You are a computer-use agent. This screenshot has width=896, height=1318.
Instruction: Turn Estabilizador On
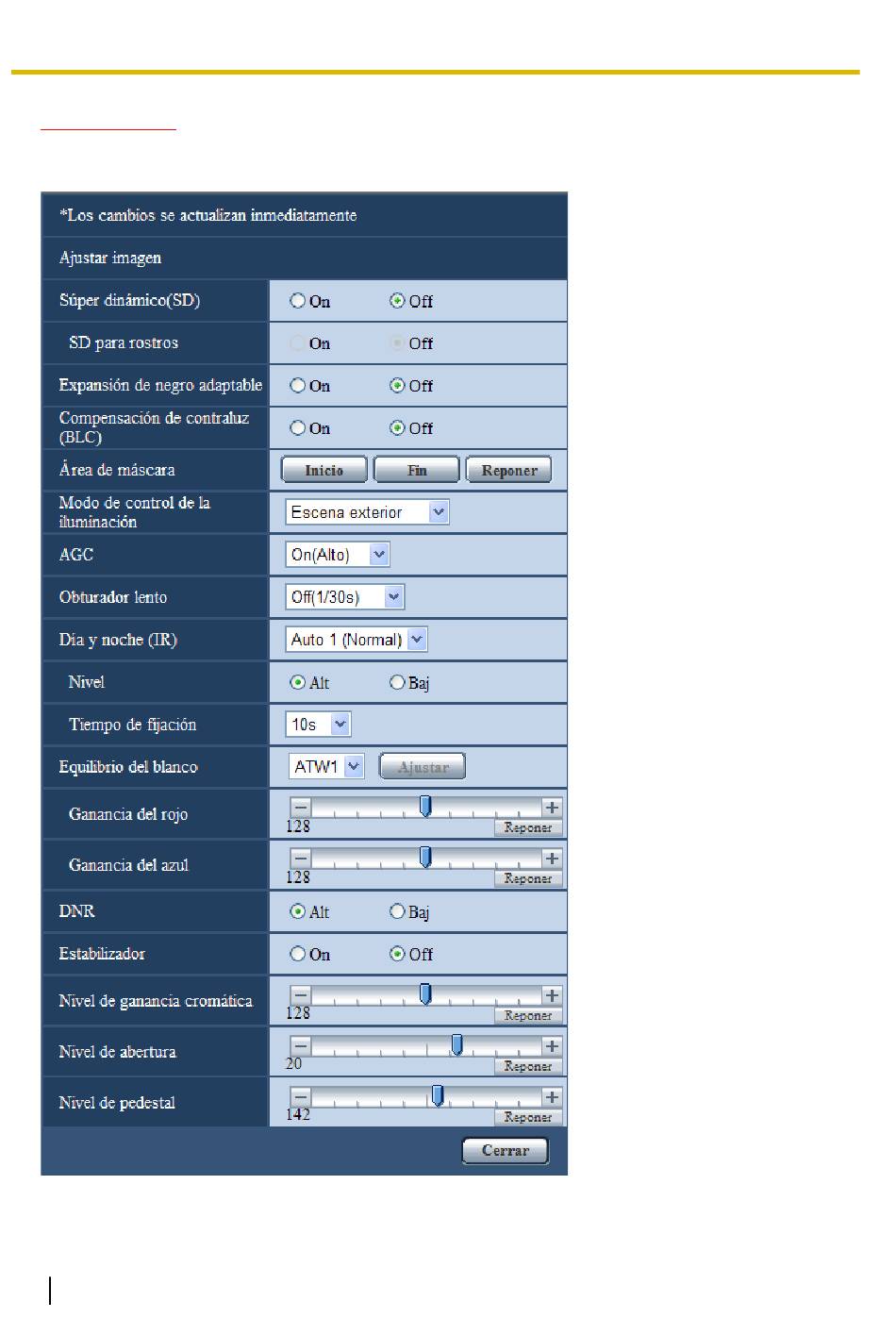coord(298,954)
